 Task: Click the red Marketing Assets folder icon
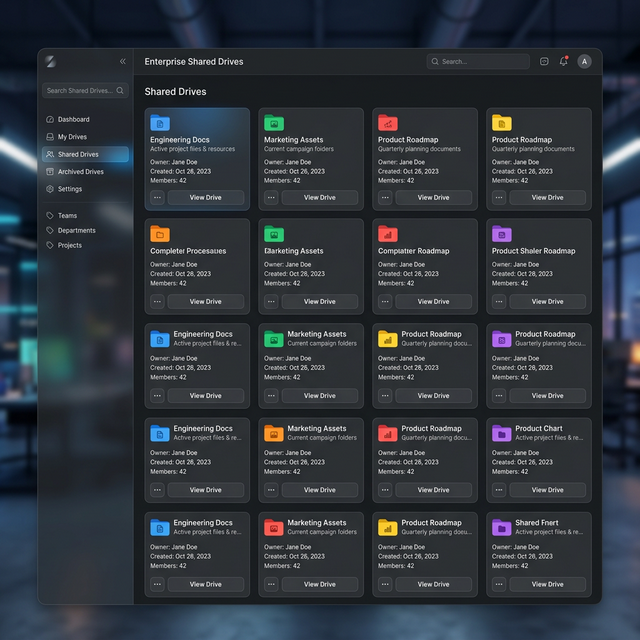(x=274, y=528)
